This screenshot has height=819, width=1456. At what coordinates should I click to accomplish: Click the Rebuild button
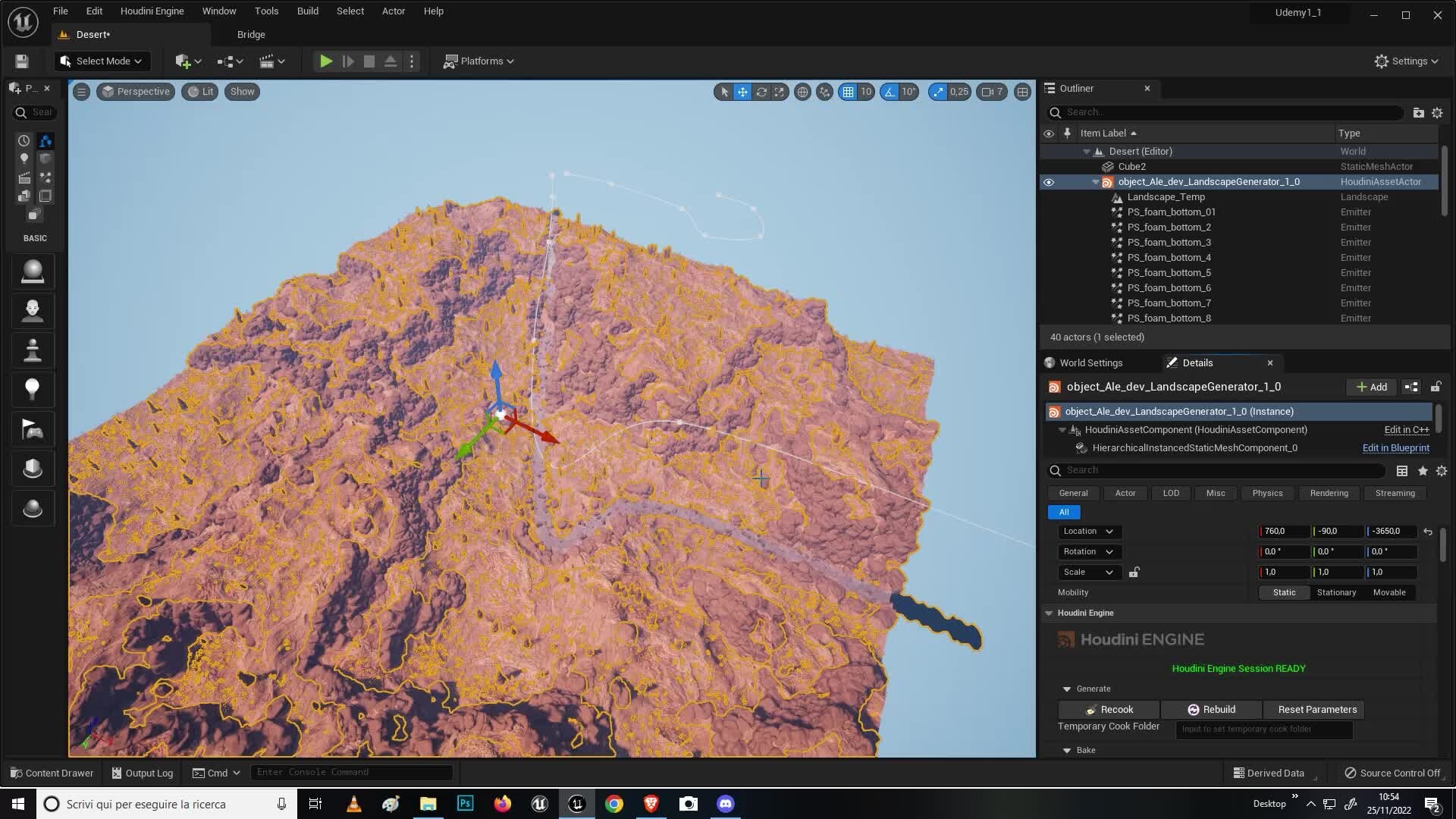[x=1211, y=709]
